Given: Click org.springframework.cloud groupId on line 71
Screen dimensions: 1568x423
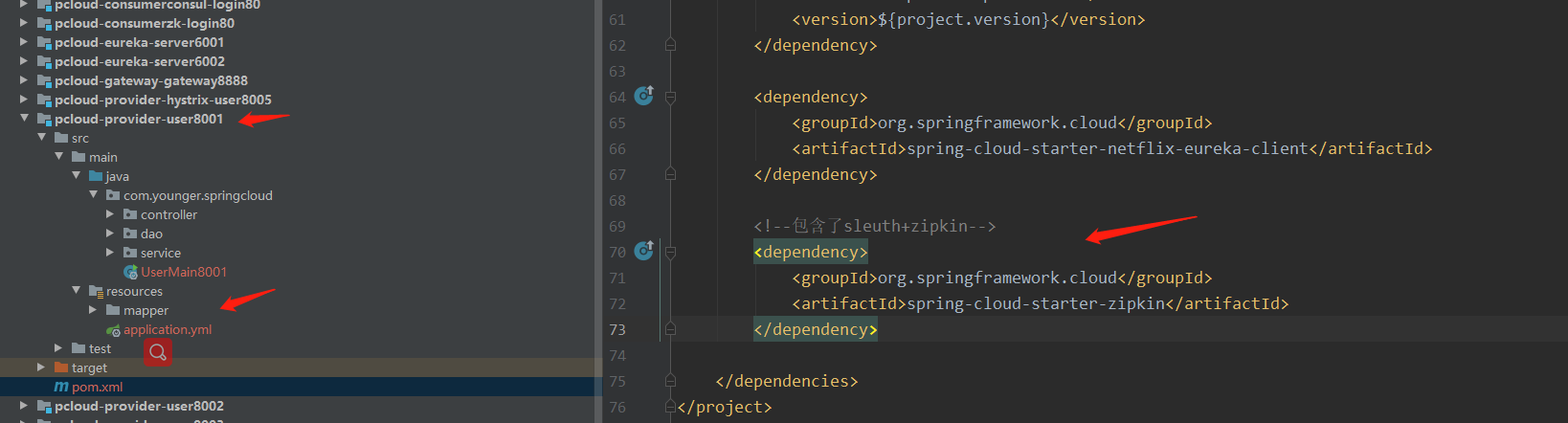Looking at the screenshot, I should click(x=997, y=278).
